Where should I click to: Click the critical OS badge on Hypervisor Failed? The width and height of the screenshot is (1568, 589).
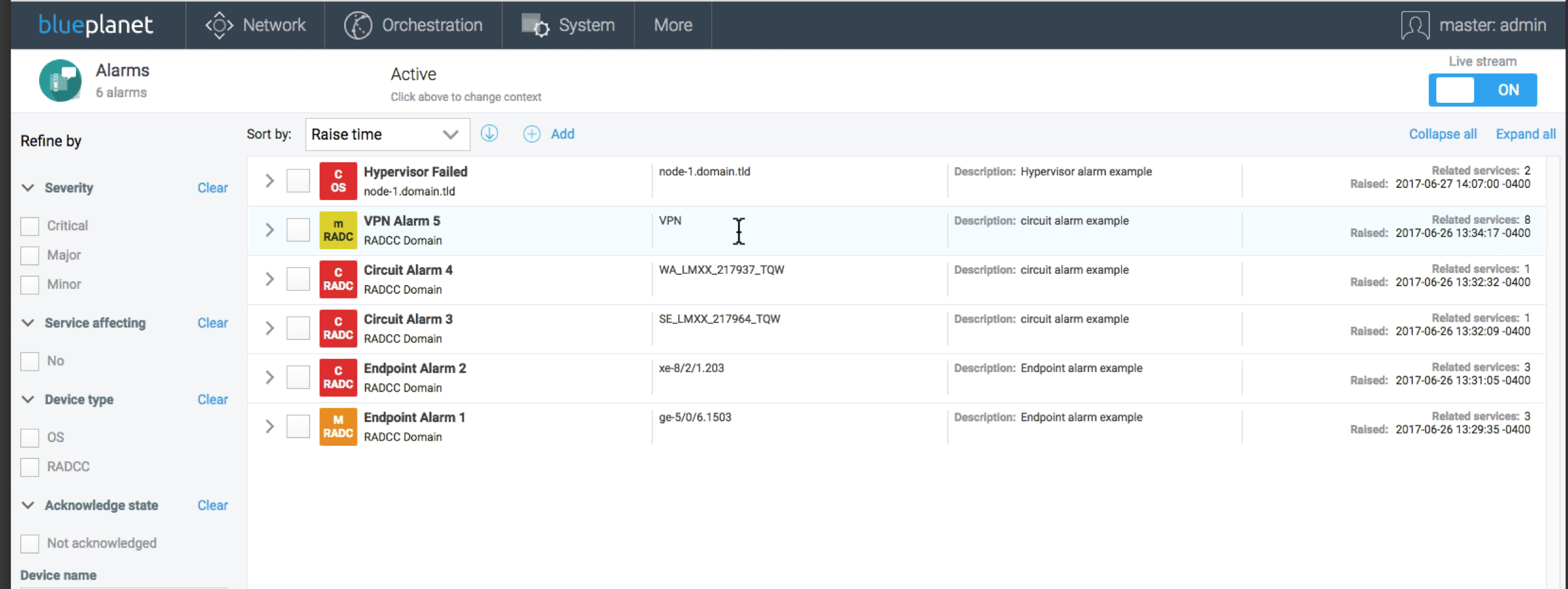[x=338, y=181]
